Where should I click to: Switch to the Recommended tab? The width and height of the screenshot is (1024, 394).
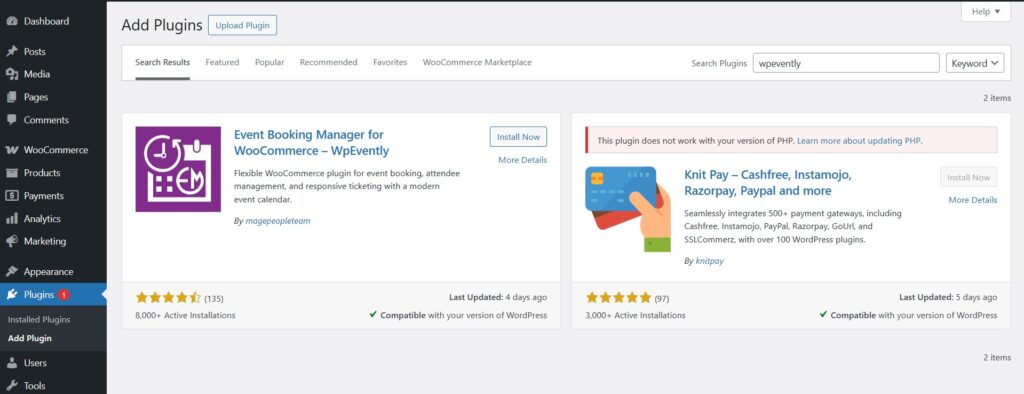[328, 63]
